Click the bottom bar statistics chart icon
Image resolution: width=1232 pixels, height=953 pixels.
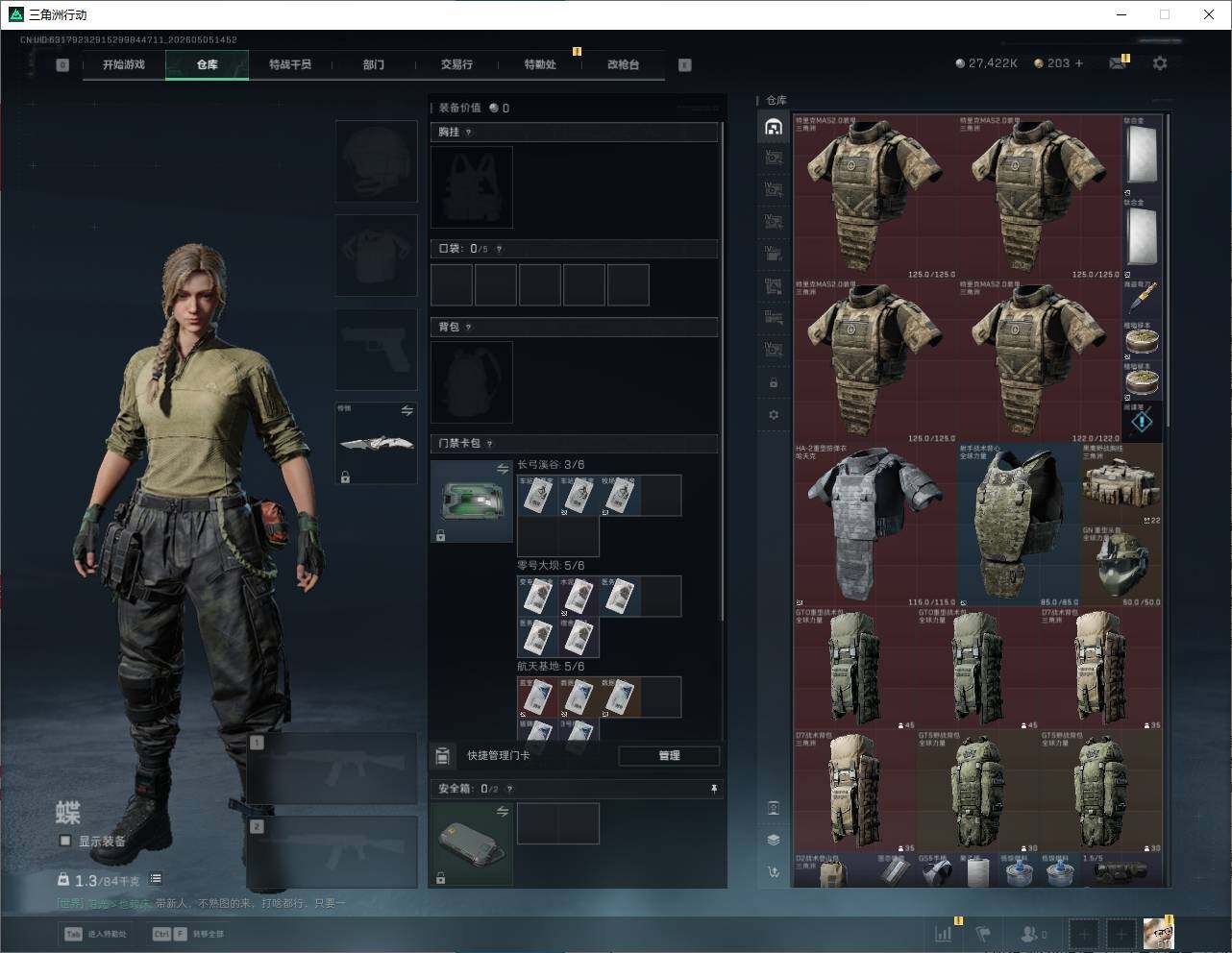[x=944, y=933]
